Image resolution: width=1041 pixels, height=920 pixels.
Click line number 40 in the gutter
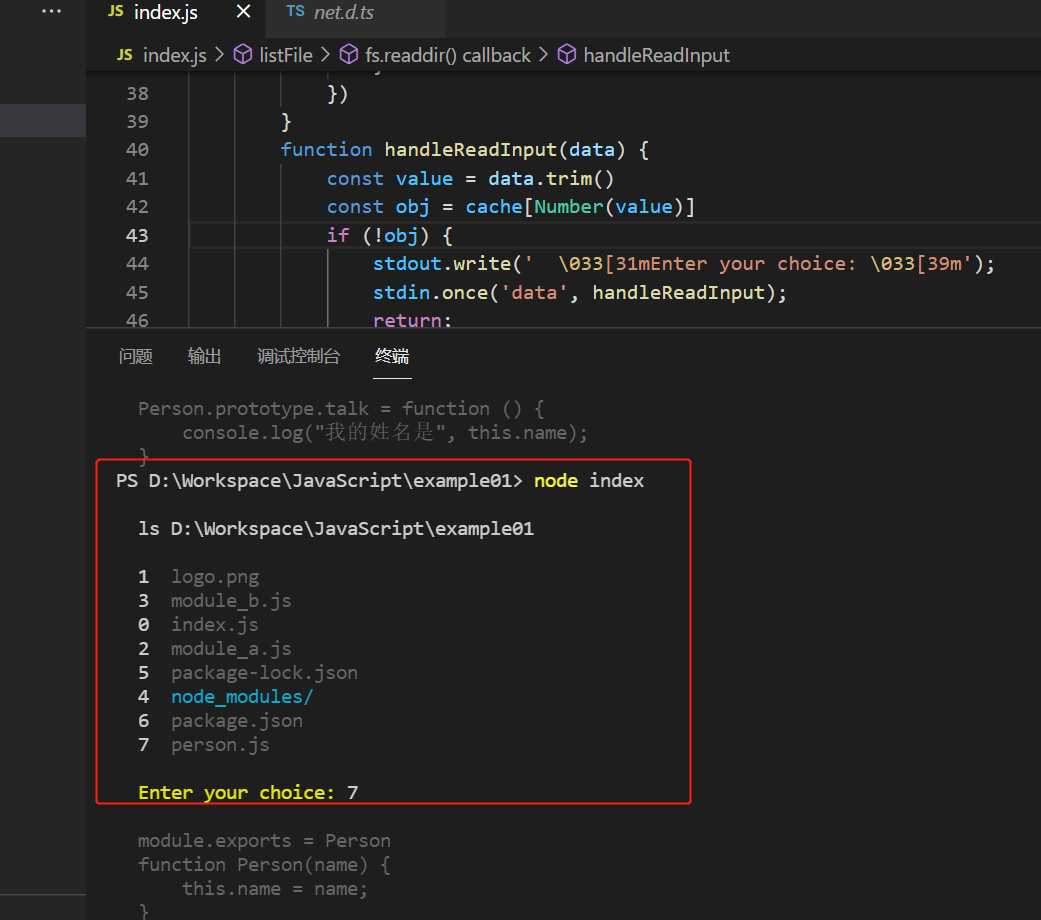[137, 150]
